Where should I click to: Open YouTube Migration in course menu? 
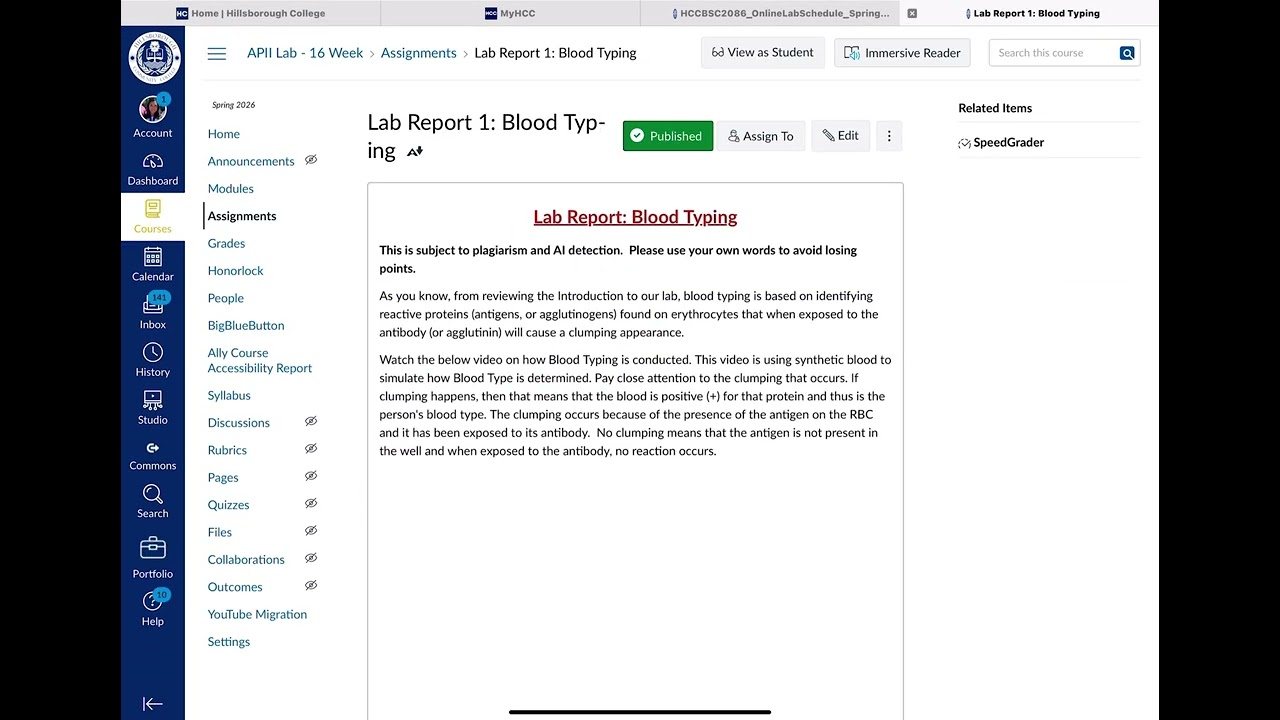[x=257, y=614]
